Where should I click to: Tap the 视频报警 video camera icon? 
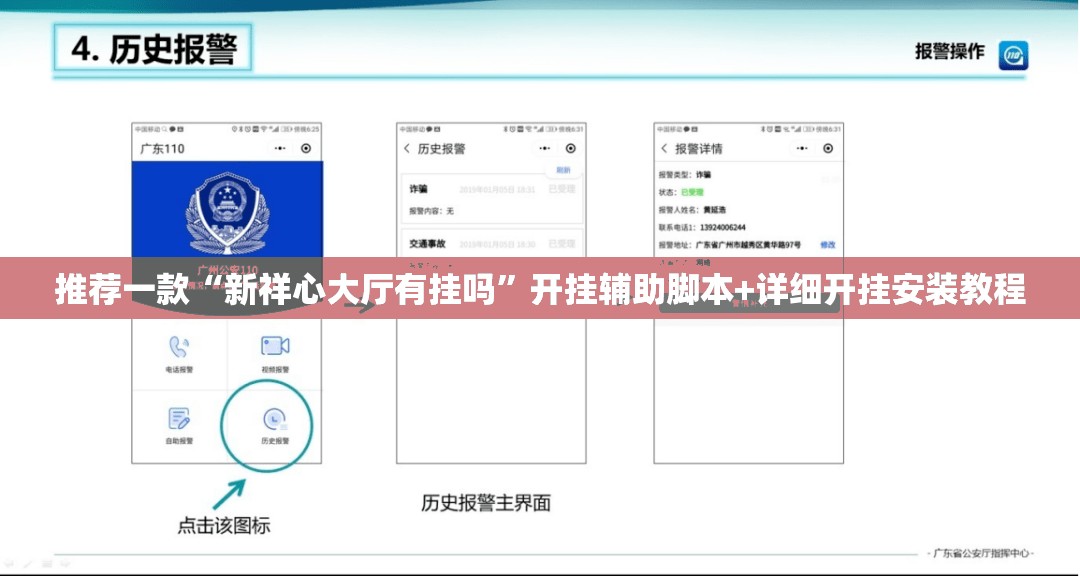click(275, 346)
